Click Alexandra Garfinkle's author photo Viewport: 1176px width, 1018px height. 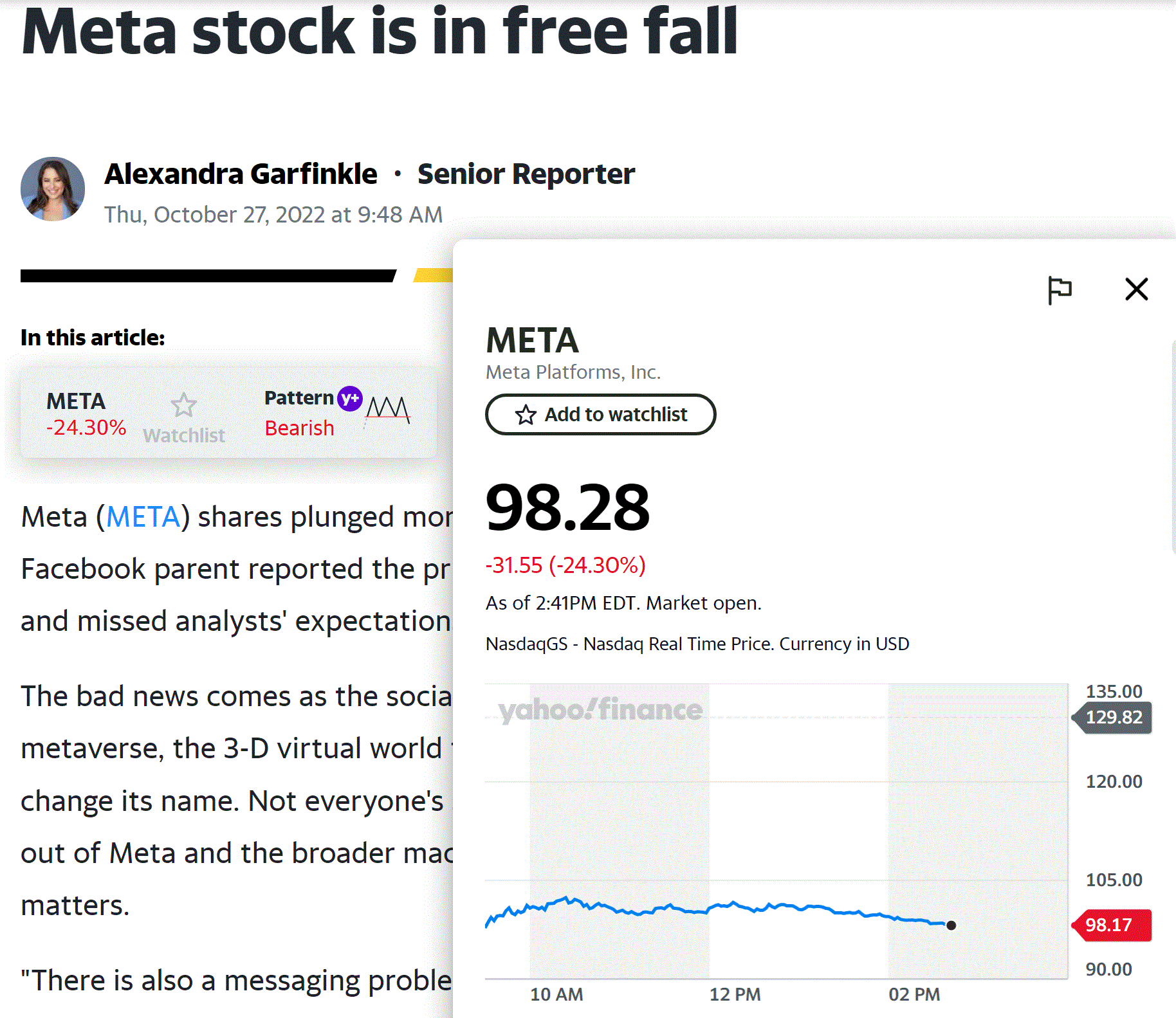[x=53, y=189]
